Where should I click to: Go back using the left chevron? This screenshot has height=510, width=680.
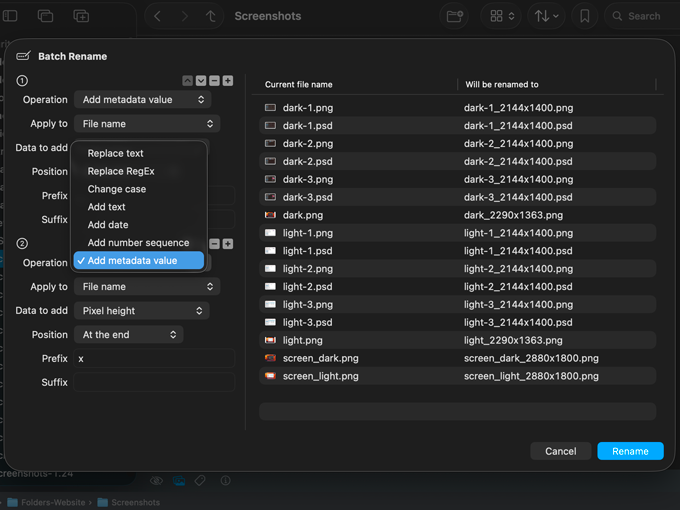click(x=158, y=16)
